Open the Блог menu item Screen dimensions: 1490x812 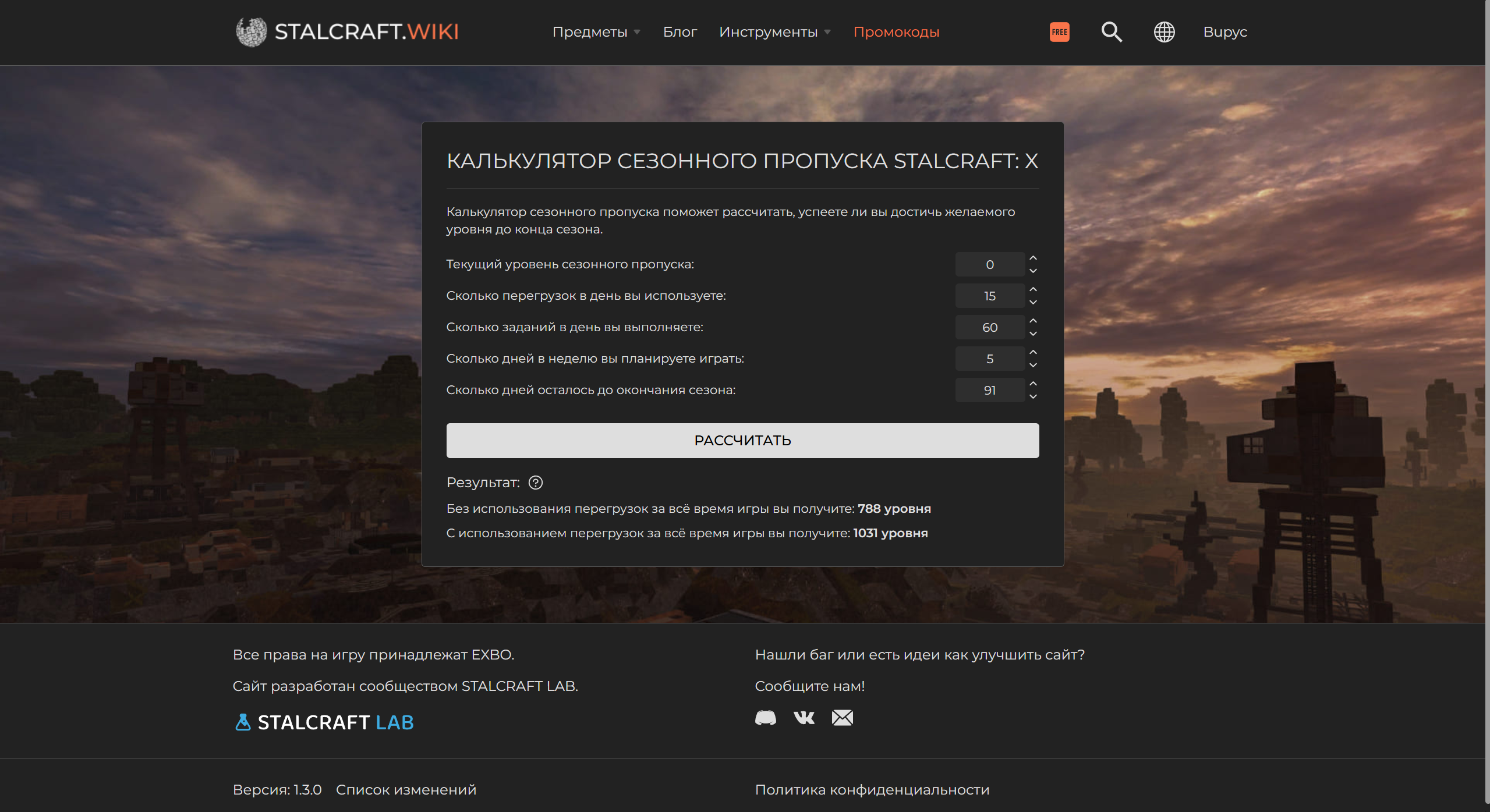679,32
